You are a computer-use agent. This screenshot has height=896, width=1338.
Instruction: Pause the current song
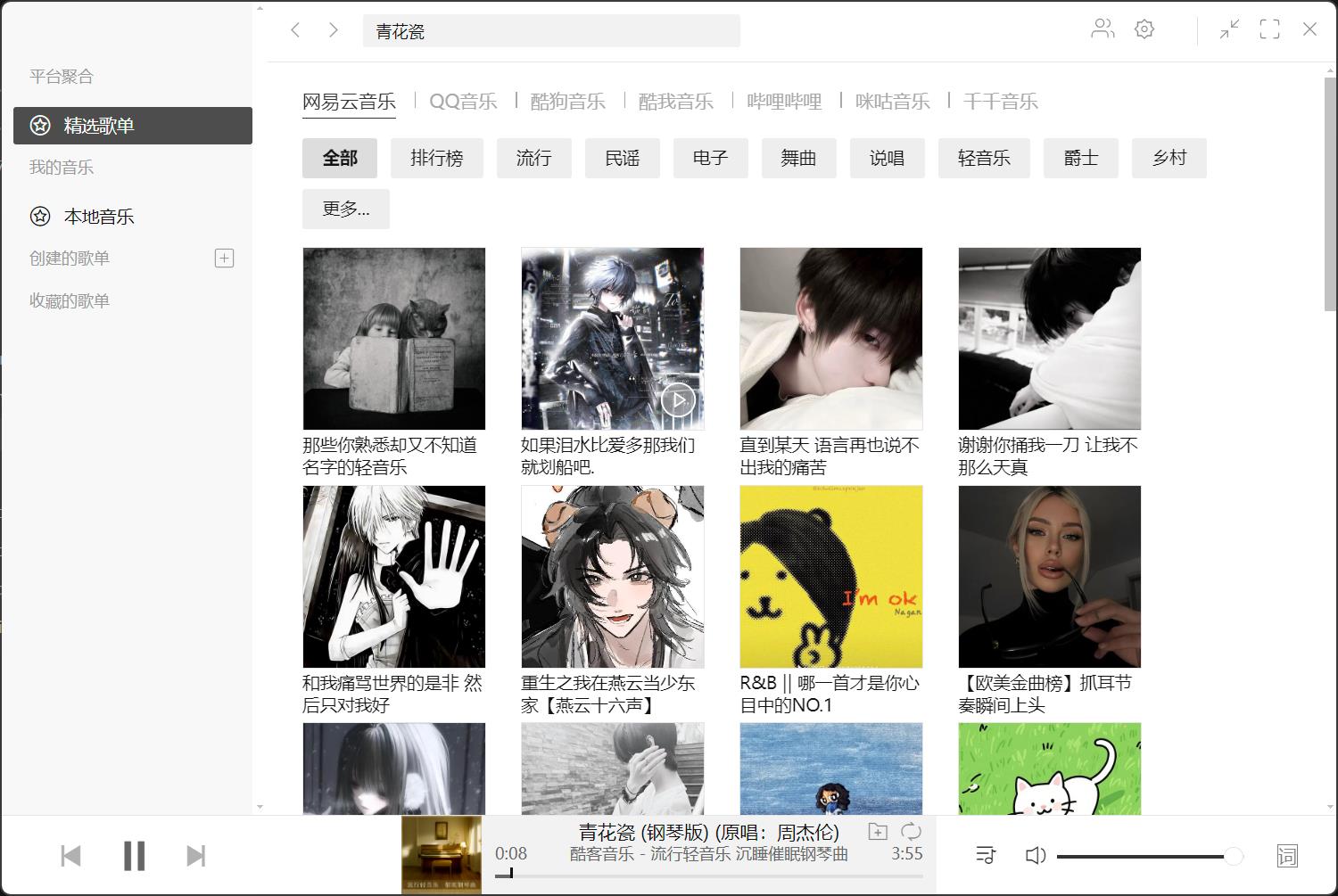point(134,856)
